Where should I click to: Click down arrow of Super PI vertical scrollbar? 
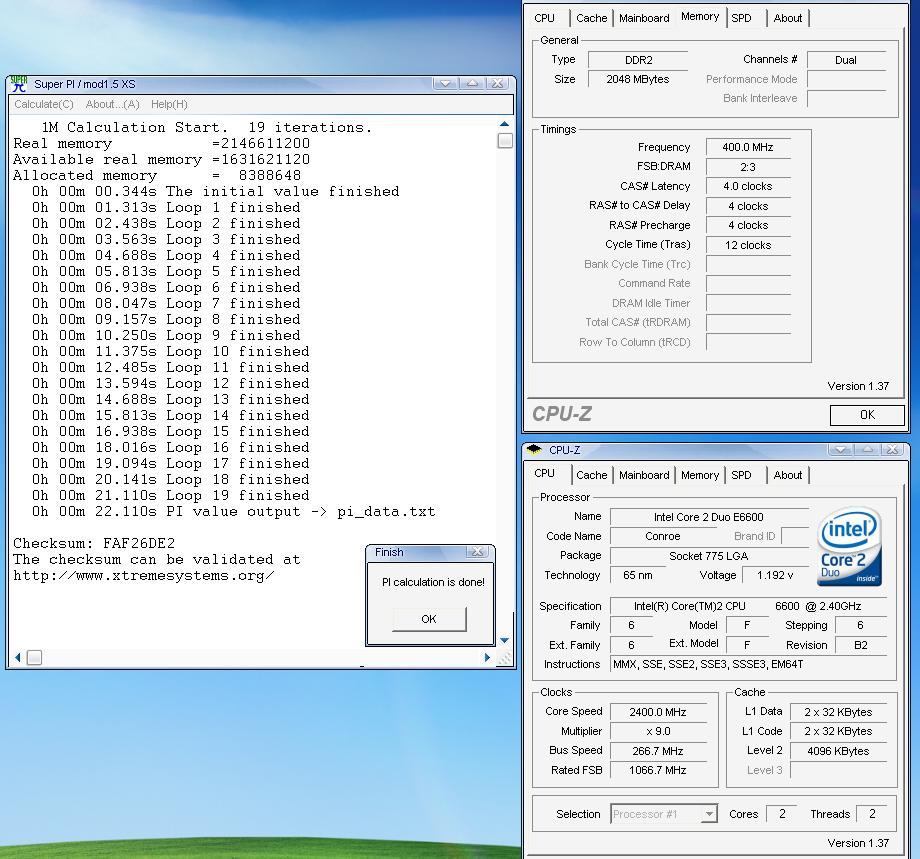(x=504, y=641)
